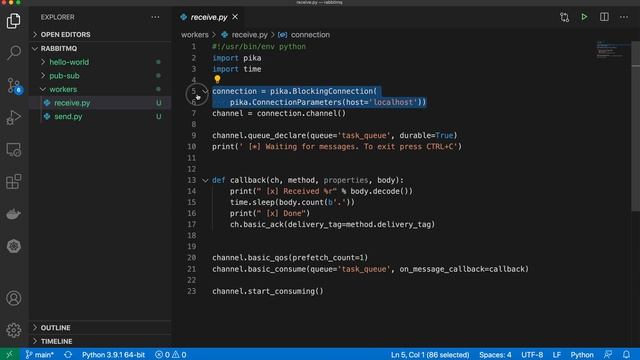
Task: Click the editor minimap
Action: click(611, 50)
